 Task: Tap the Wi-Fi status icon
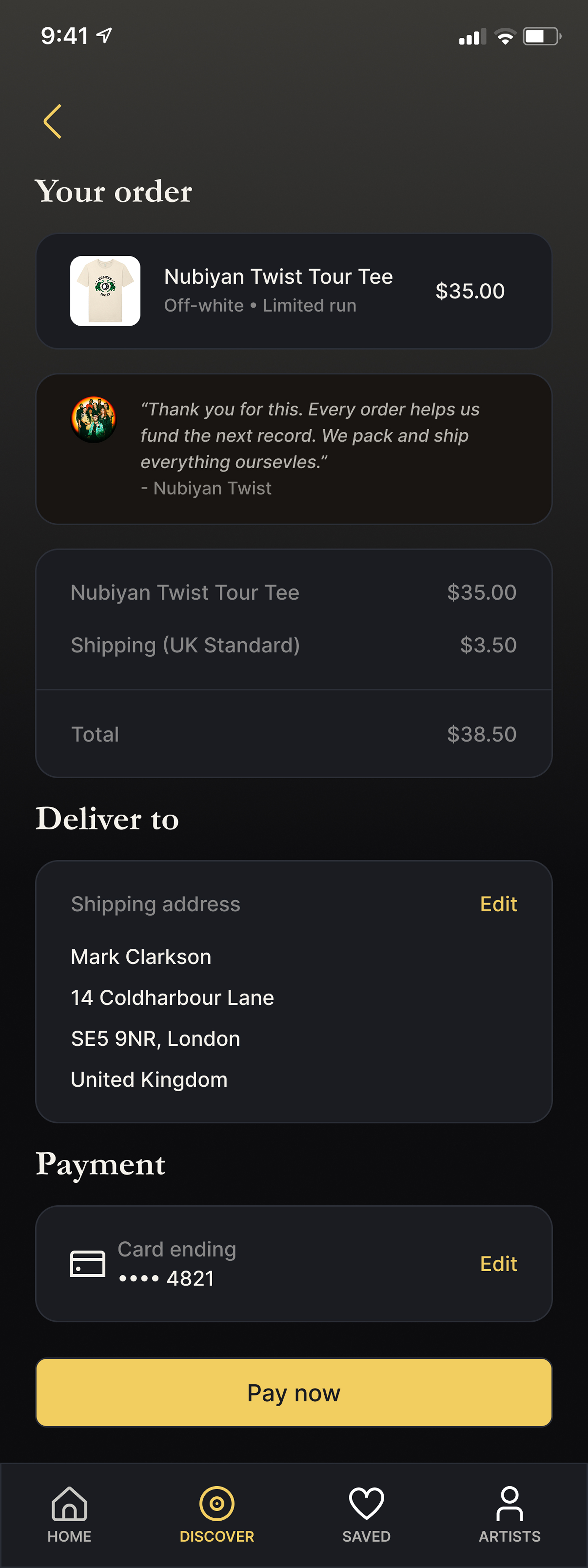pyautogui.click(x=505, y=37)
